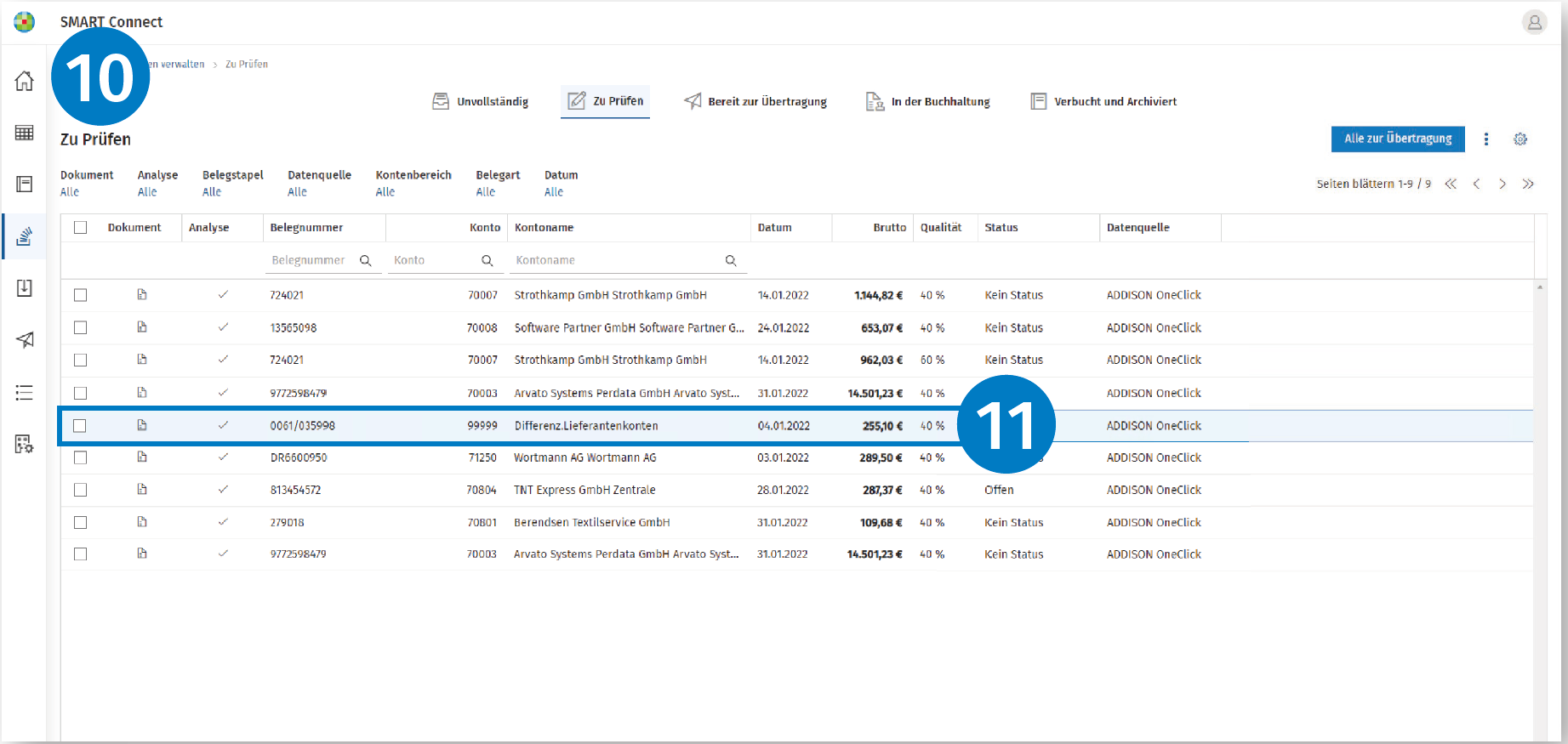Click the Belegnummer search magnifier icon
The height and width of the screenshot is (744, 1568).
click(x=366, y=260)
